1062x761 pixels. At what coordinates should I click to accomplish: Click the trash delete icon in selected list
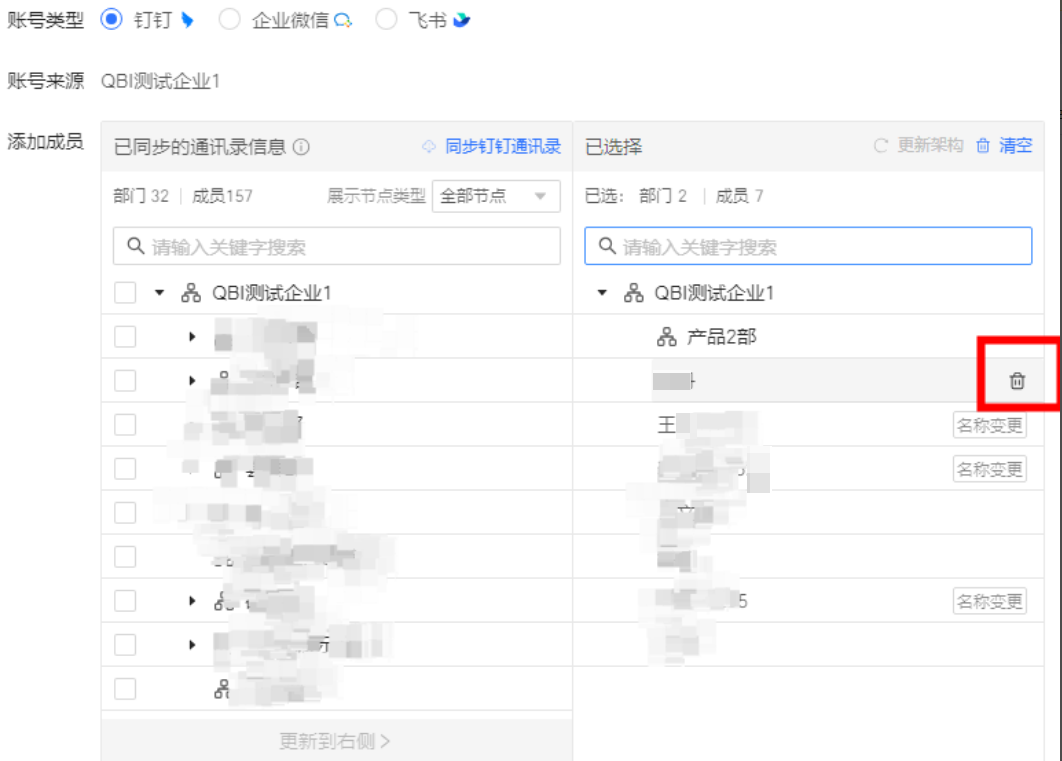(x=1017, y=381)
